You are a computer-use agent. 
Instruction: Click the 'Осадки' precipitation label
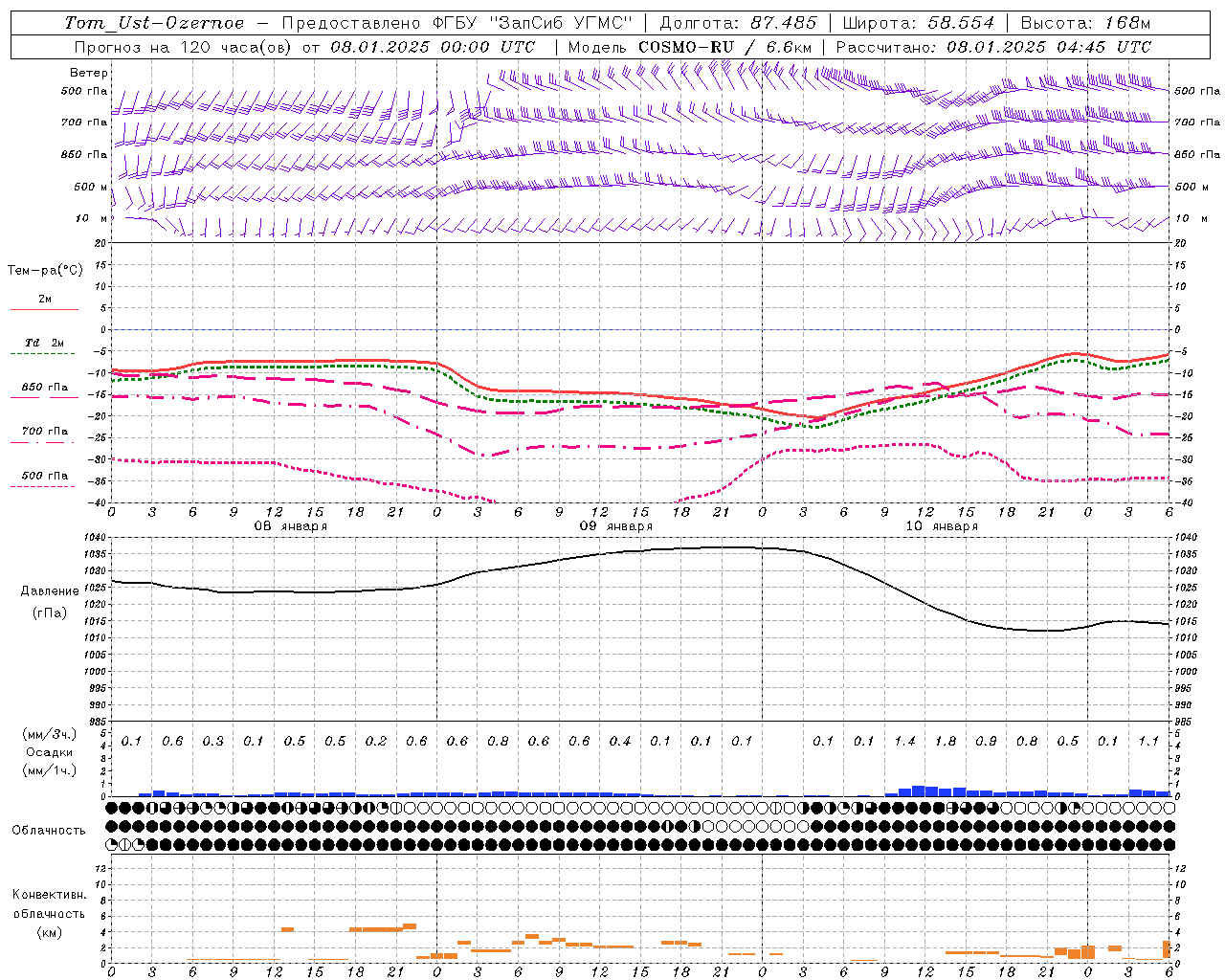pyautogui.click(x=50, y=752)
